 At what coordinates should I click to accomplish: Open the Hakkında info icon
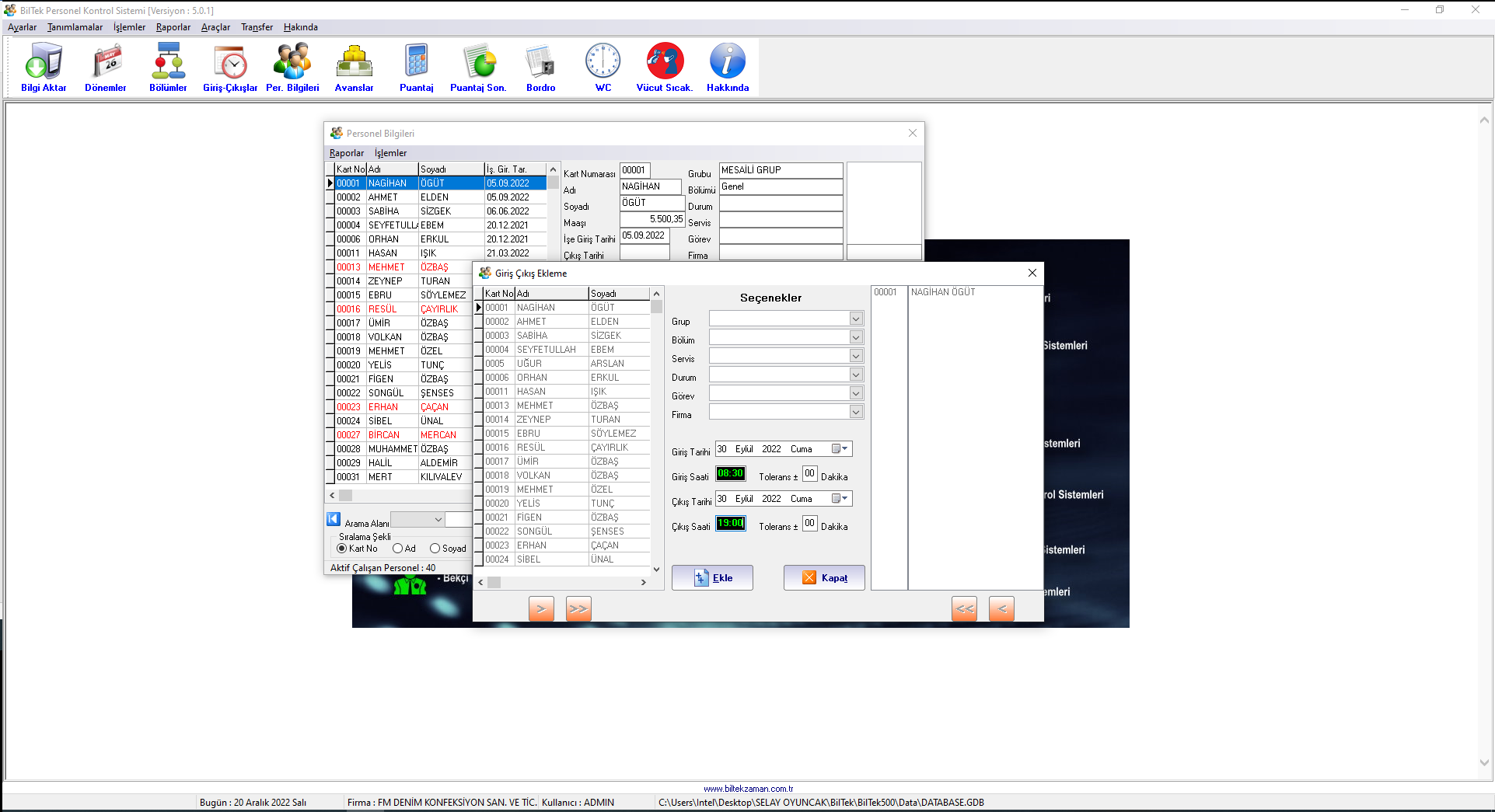tap(728, 68)
